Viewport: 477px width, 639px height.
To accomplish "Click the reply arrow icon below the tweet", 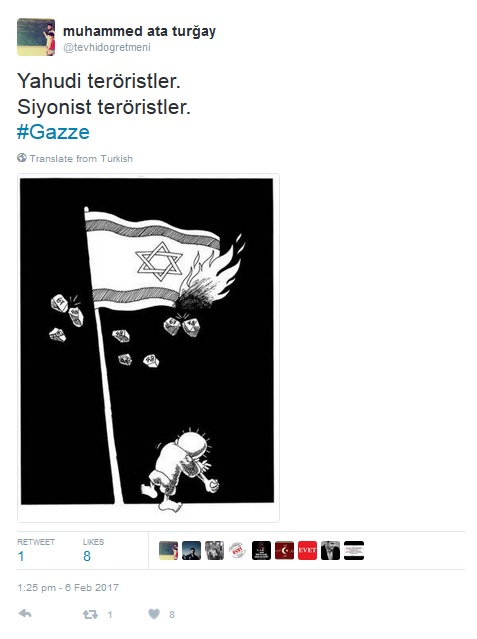I will tap(25, 614).
